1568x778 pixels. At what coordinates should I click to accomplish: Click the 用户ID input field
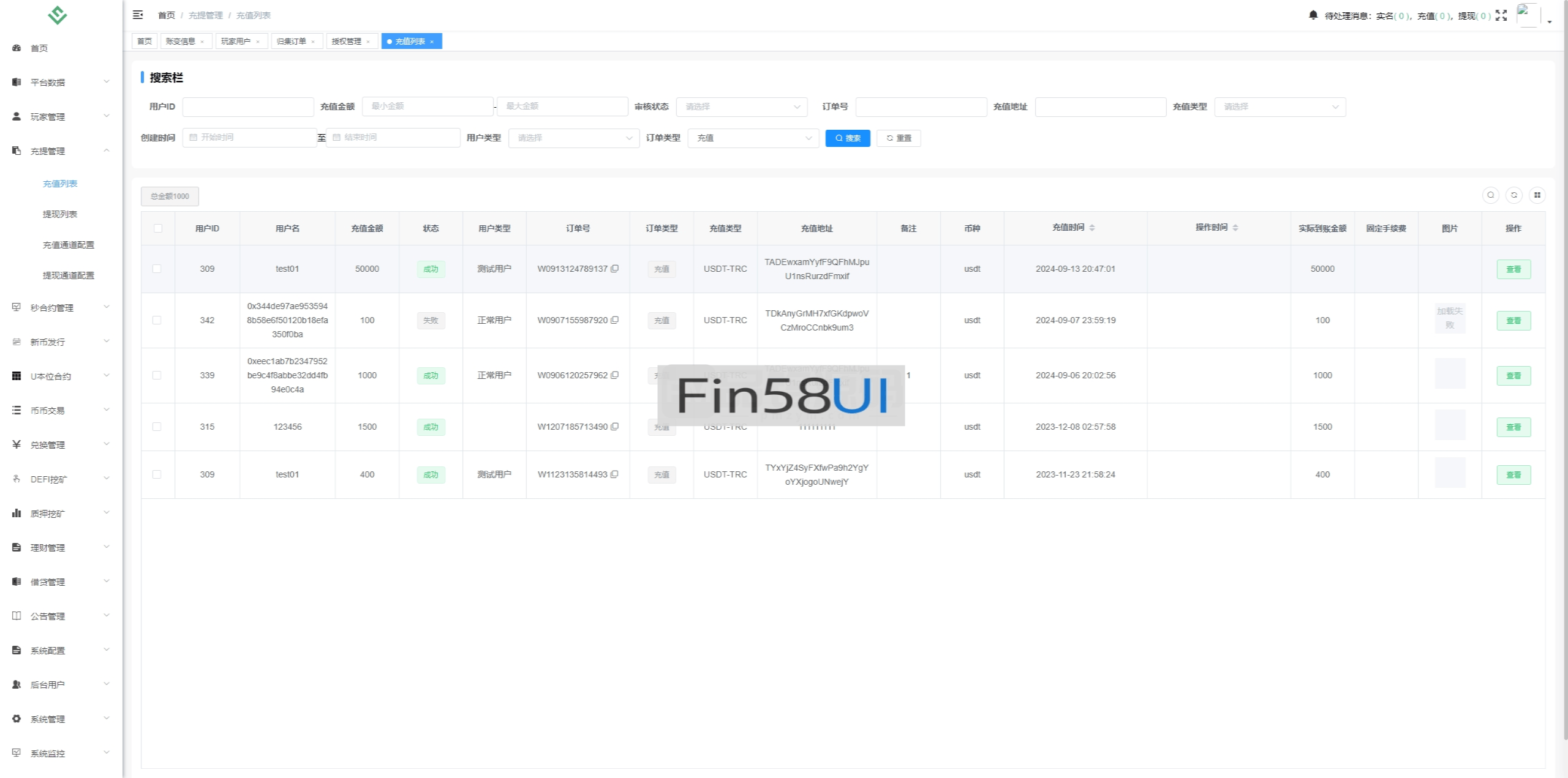point(247,107)
